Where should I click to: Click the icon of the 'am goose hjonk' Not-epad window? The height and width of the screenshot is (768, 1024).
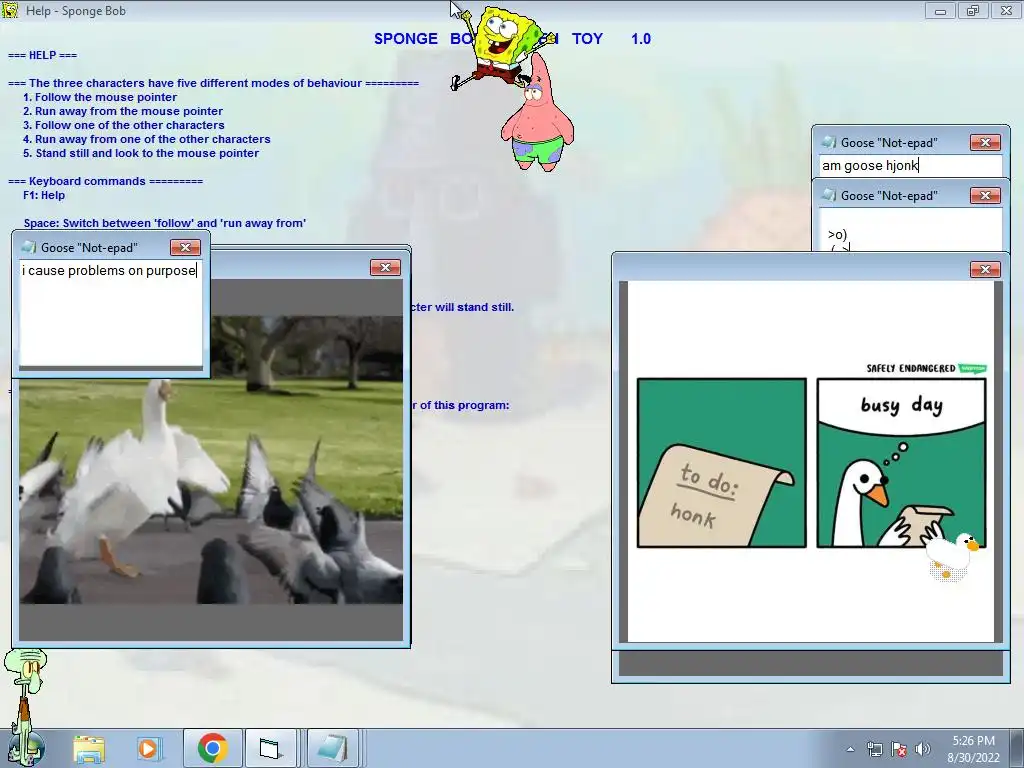click(x=829, y=142)
